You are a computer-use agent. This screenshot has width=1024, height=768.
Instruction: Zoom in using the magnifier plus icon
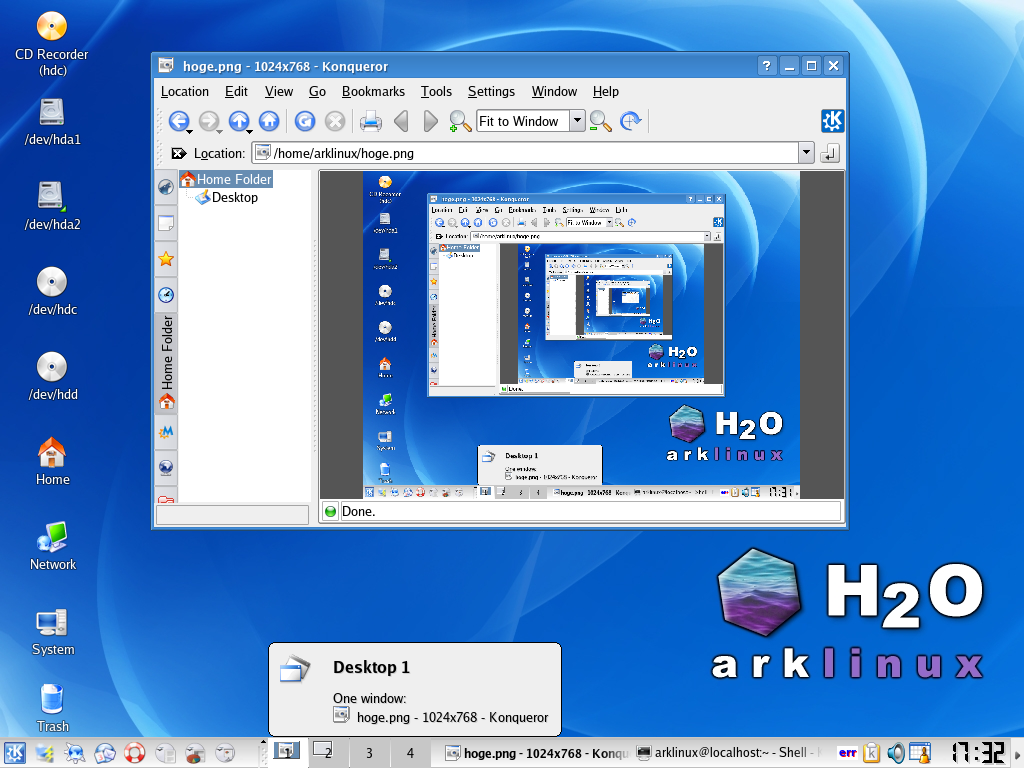(460, 121)
